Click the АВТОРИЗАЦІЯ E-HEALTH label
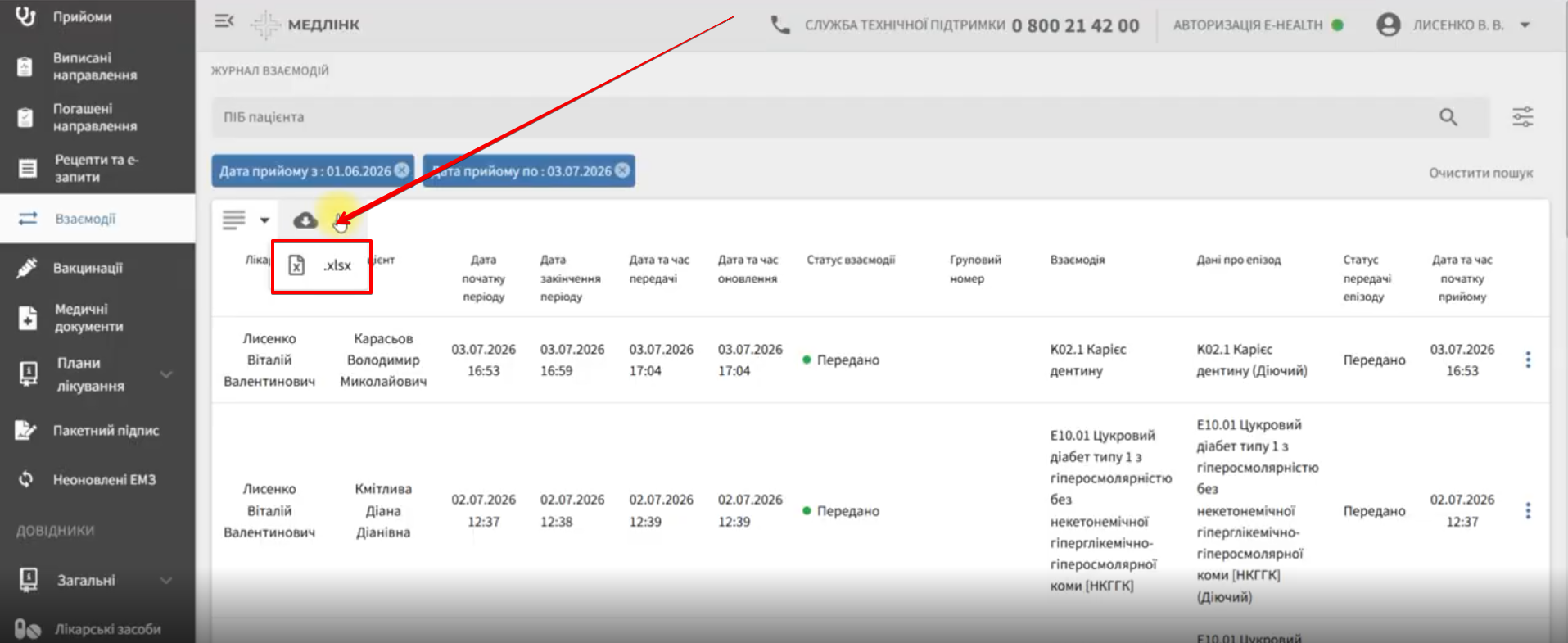The image size is (1568, 643). click(1248, 25)
